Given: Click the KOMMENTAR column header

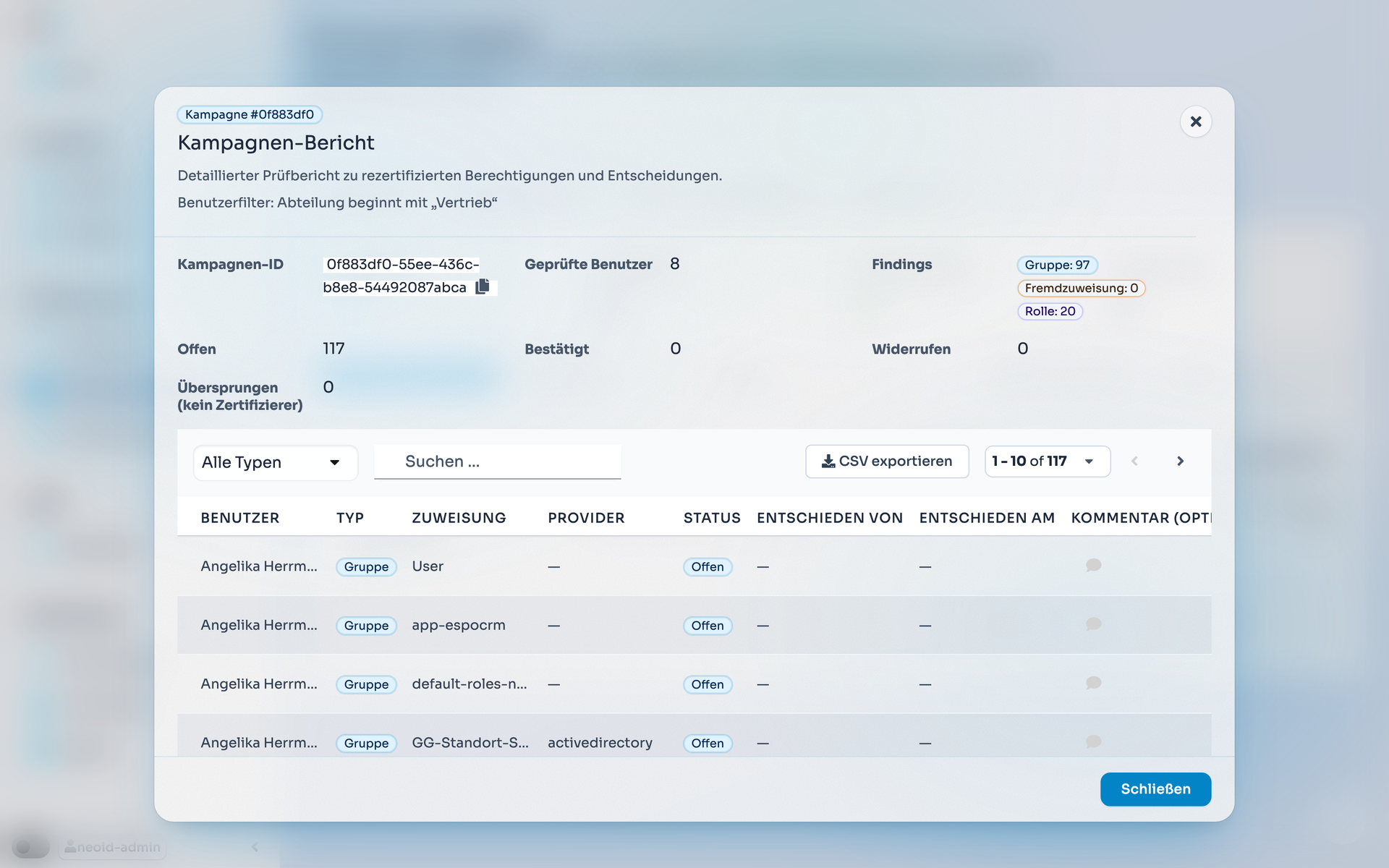Looking at the screenshot, I should tap(1141, 518).
